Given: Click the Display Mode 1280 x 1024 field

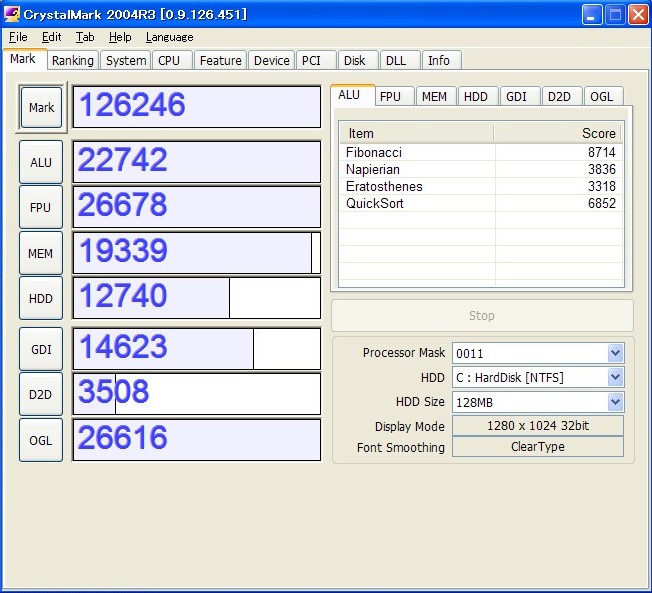Looking at the screenshot, I should (538, 426).
